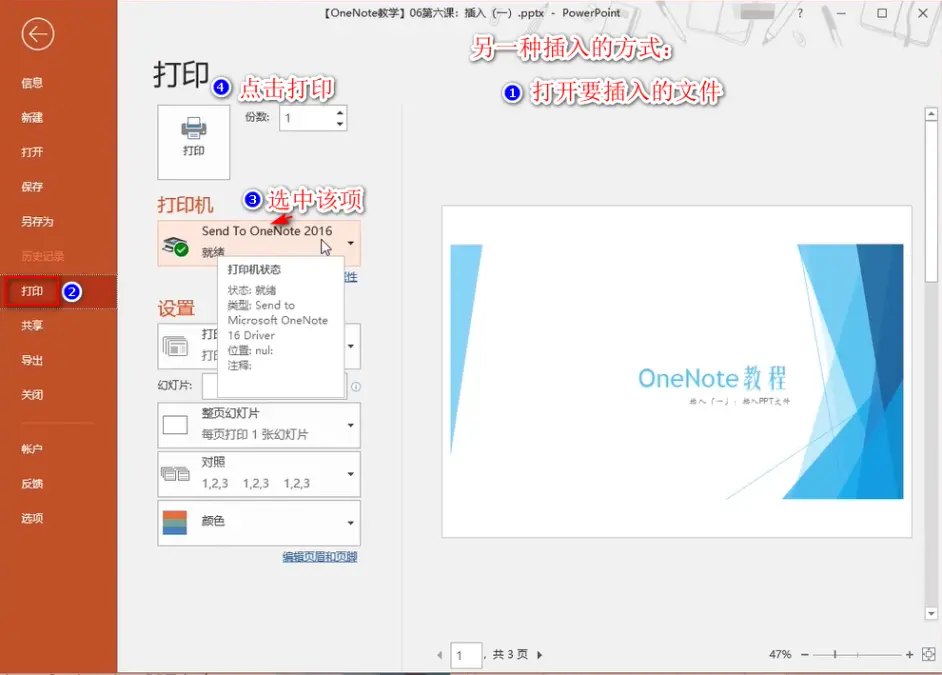Zoom out with the minus button

(x=805, y=655)
